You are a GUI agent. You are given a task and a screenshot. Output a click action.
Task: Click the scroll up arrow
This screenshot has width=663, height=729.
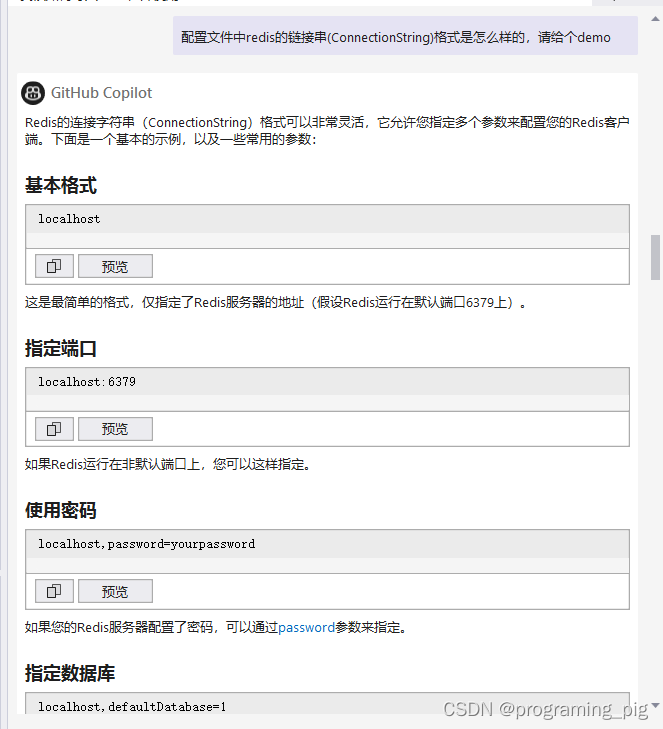(x=656, y=19)
